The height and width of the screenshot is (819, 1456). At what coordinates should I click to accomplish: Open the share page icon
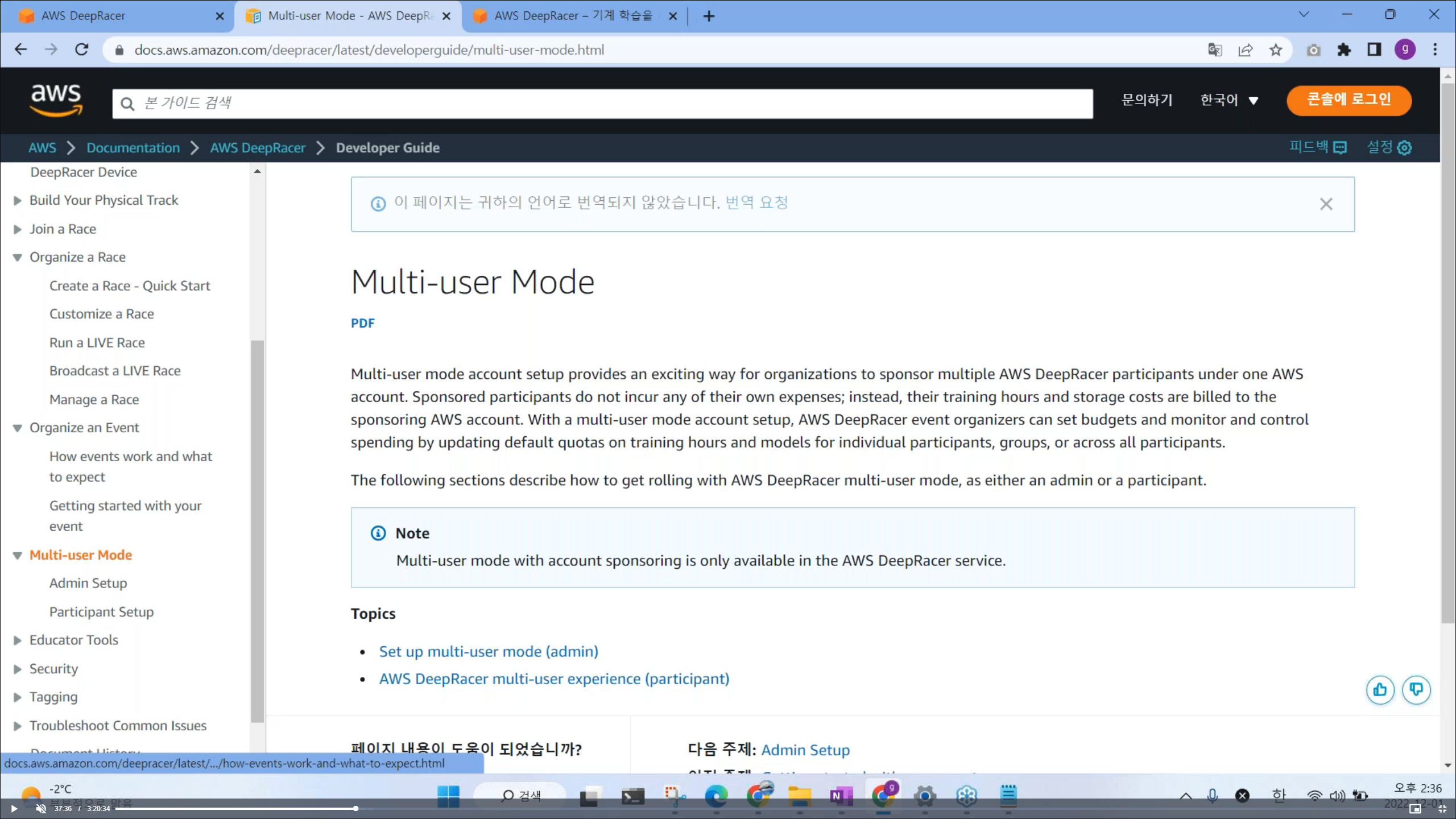pyautogui.click(x=1245, y=50)
